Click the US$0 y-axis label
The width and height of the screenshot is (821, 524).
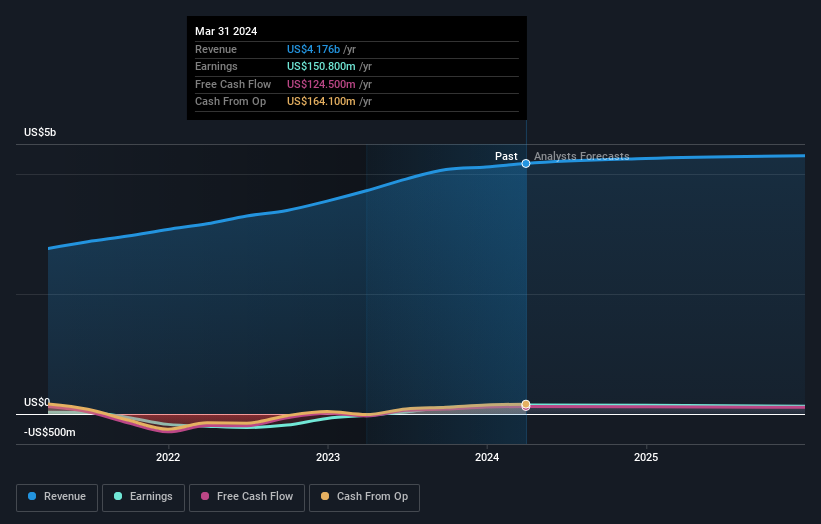[37, 402]
